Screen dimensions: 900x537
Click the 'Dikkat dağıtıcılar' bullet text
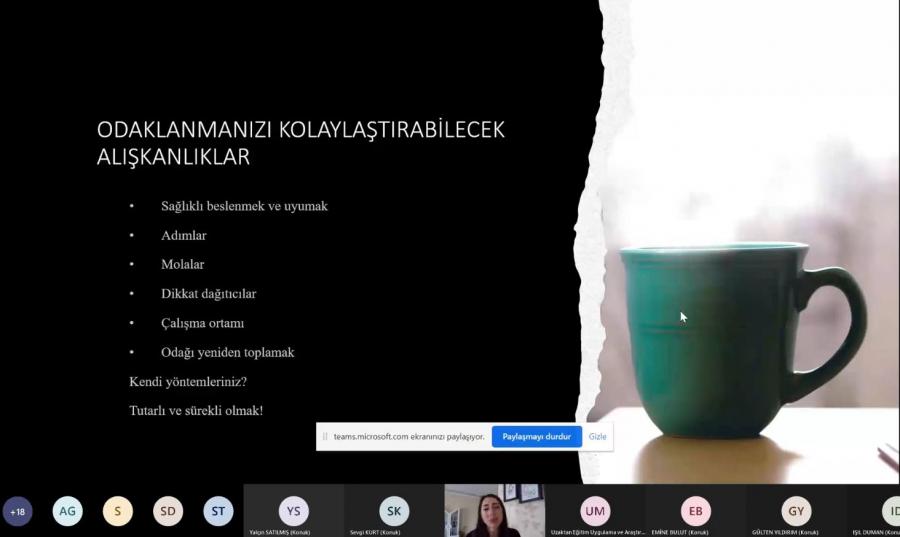click(208, 294)
